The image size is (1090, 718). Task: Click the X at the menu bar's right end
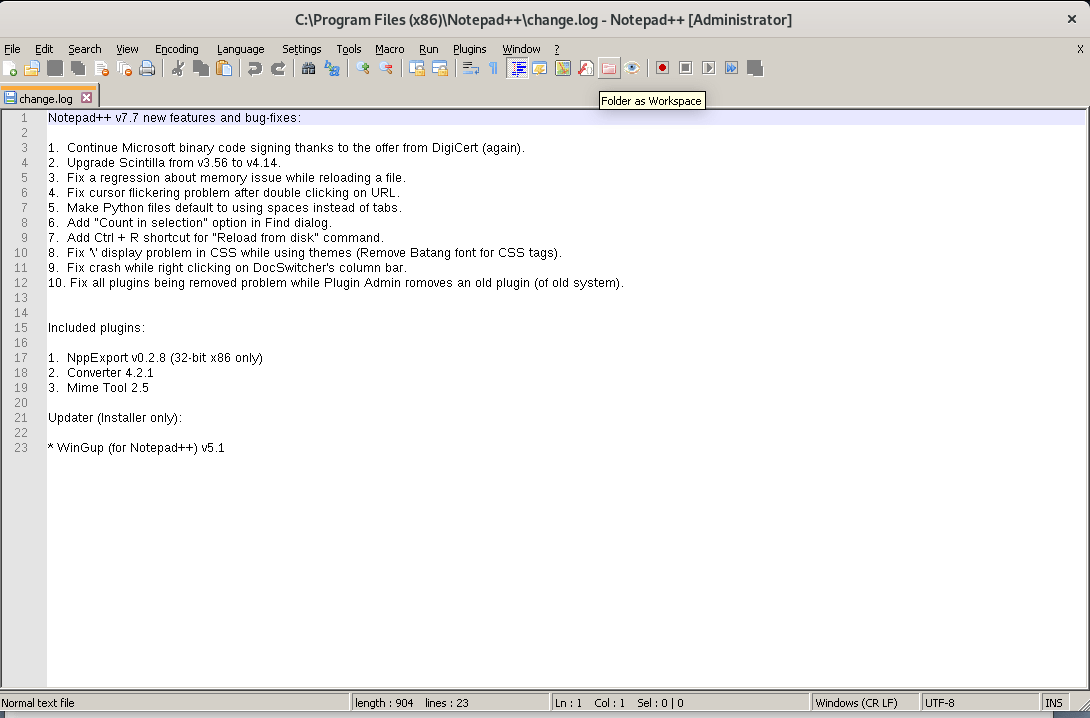pyautogui.click(x=1080, y=49)
